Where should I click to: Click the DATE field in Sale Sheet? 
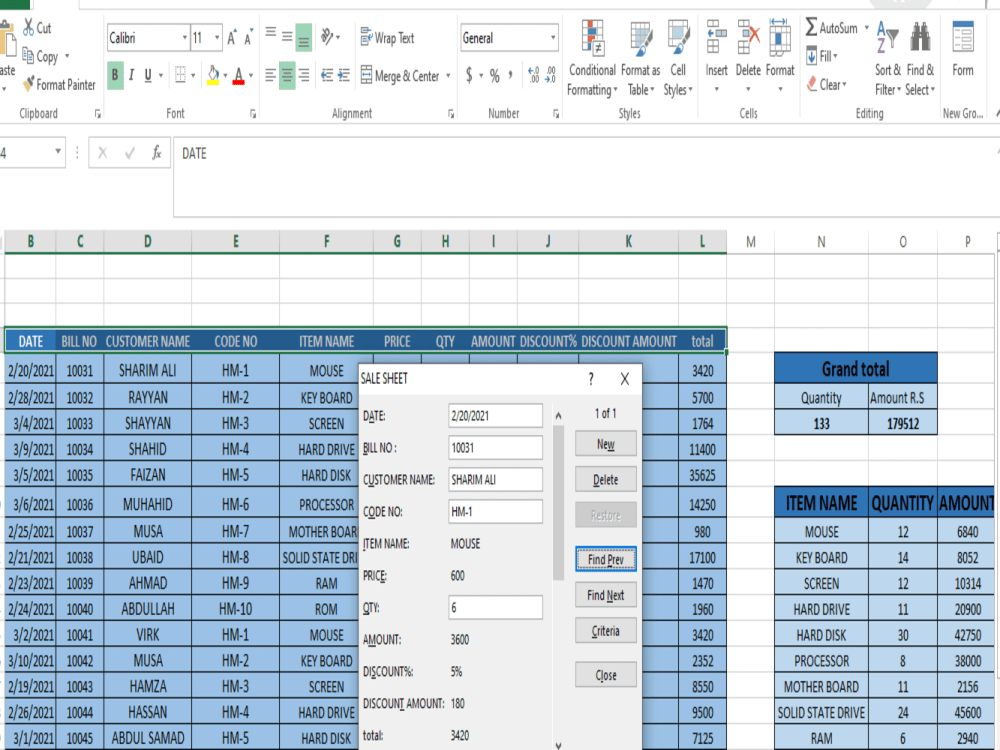click(495, 415)
